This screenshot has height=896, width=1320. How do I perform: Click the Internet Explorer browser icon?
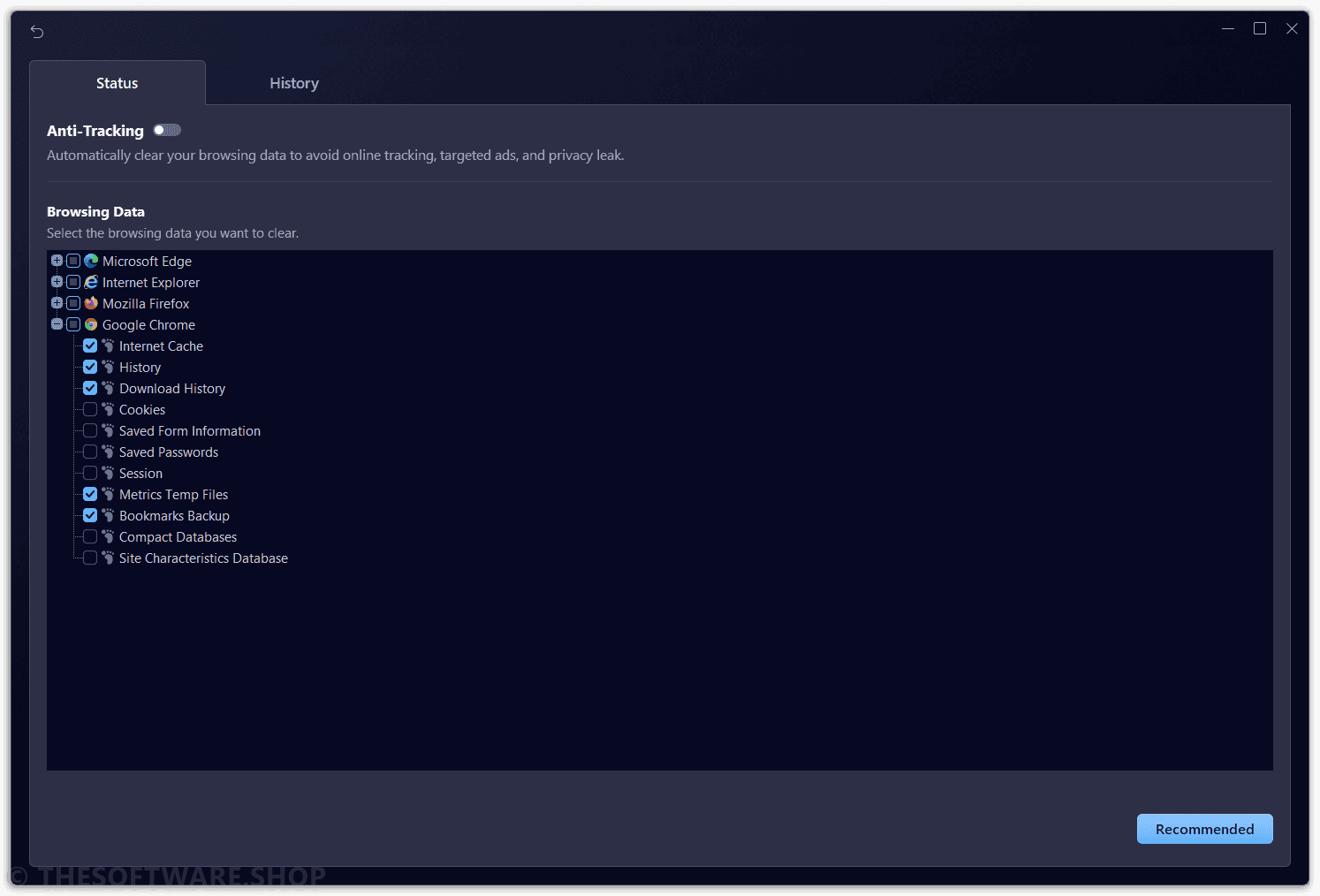click(x=91, y=282)
